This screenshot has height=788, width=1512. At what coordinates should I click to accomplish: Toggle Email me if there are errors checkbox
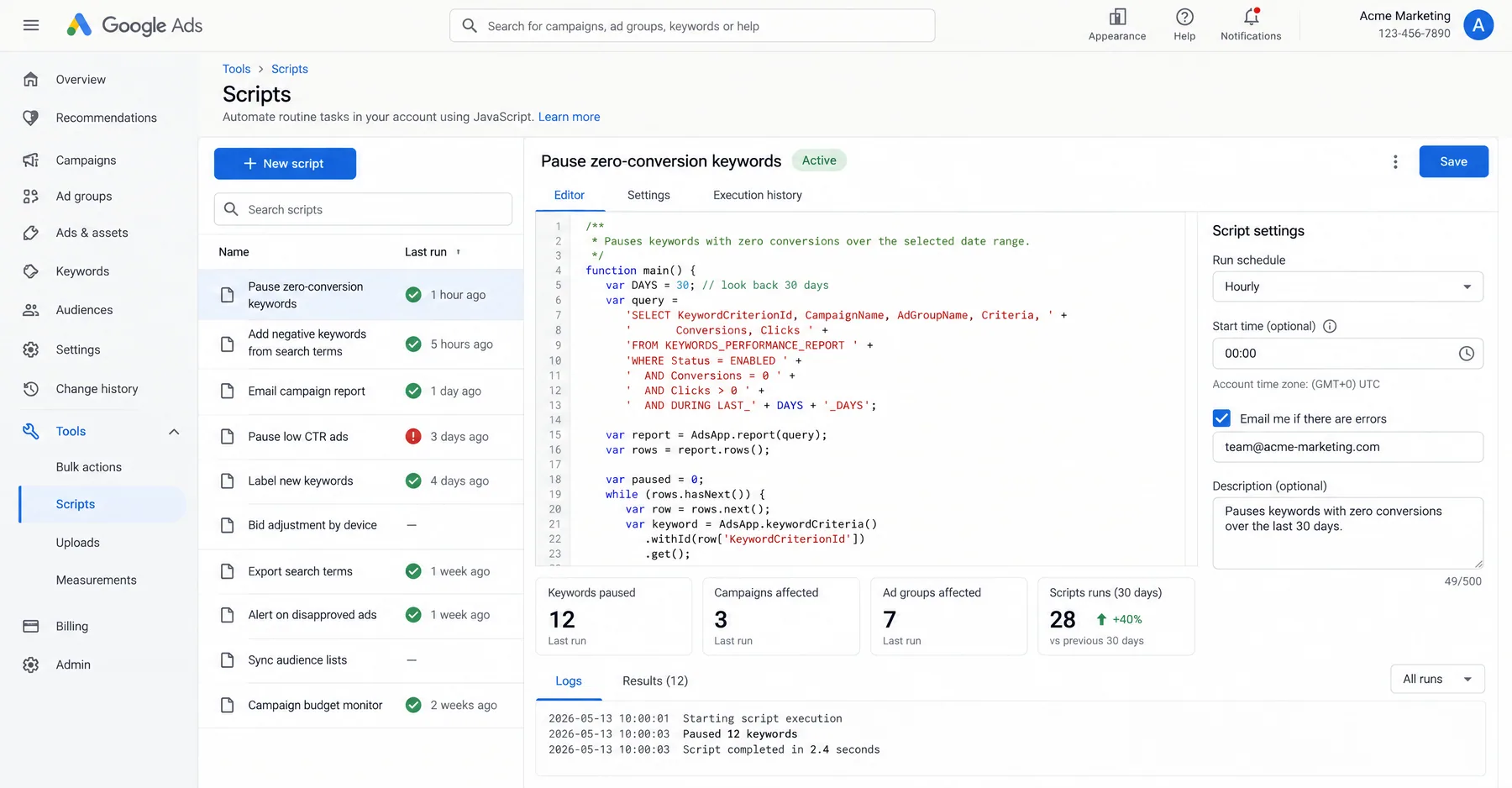pyautogui.click(x=1221, y=418)
